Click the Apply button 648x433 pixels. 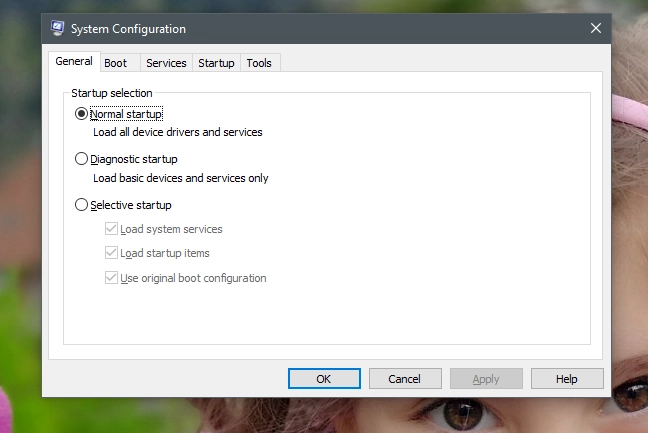[486, 378]
